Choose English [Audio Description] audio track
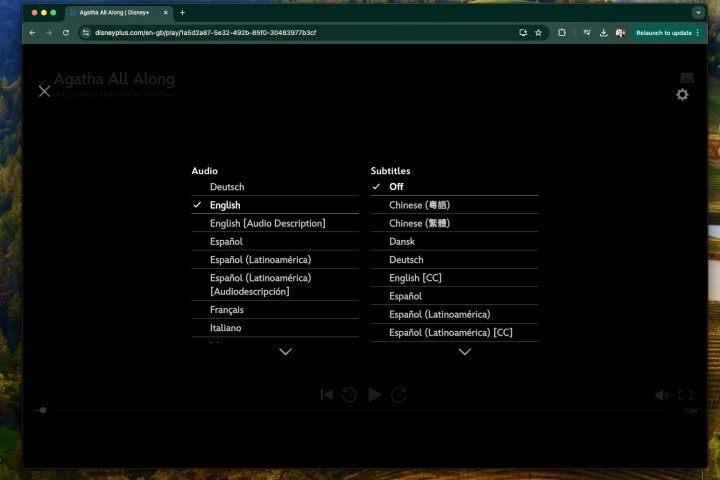This screenshot has height=480, width=720. coord(267,223)
